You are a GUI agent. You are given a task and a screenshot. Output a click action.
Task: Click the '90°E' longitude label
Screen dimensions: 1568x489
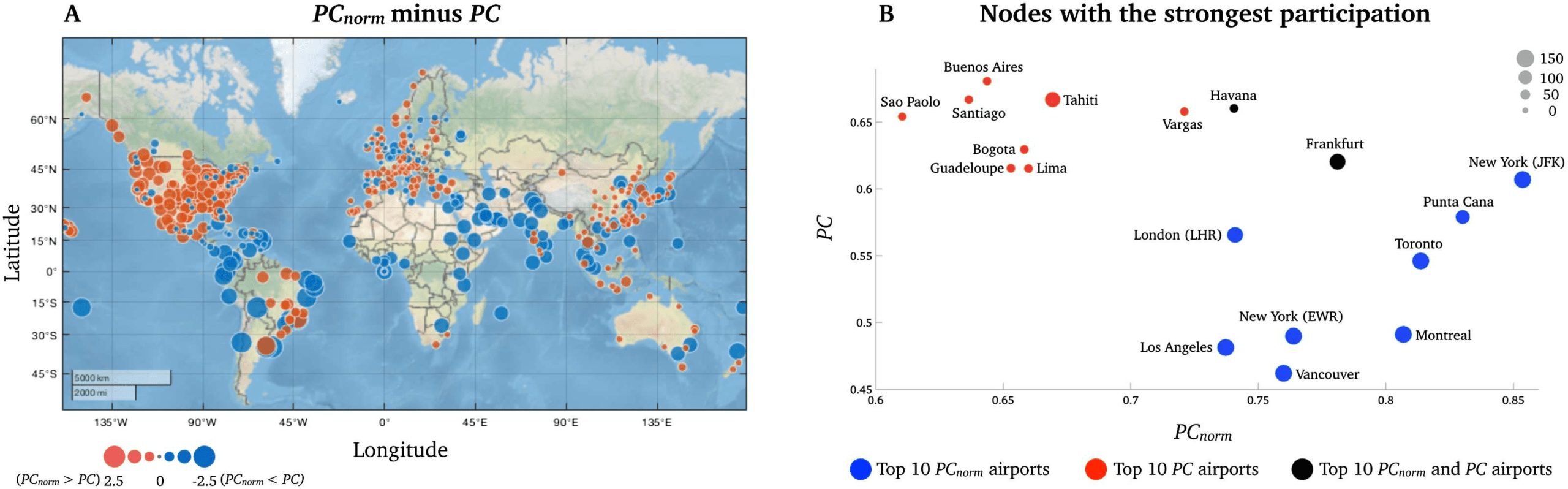565,422
